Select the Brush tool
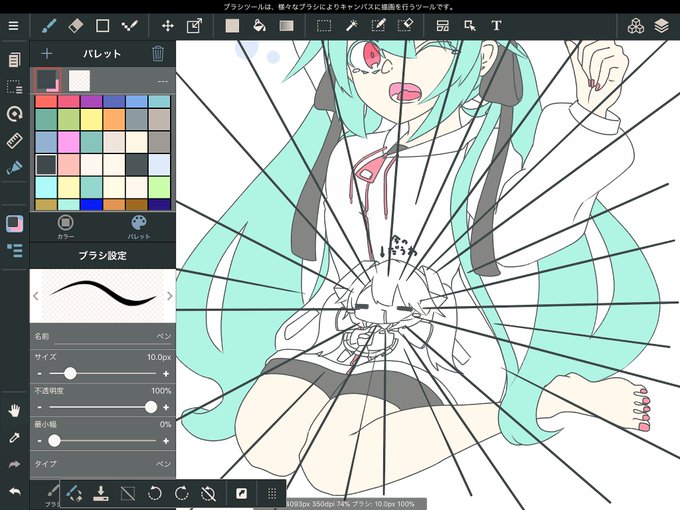 point(49,26)
